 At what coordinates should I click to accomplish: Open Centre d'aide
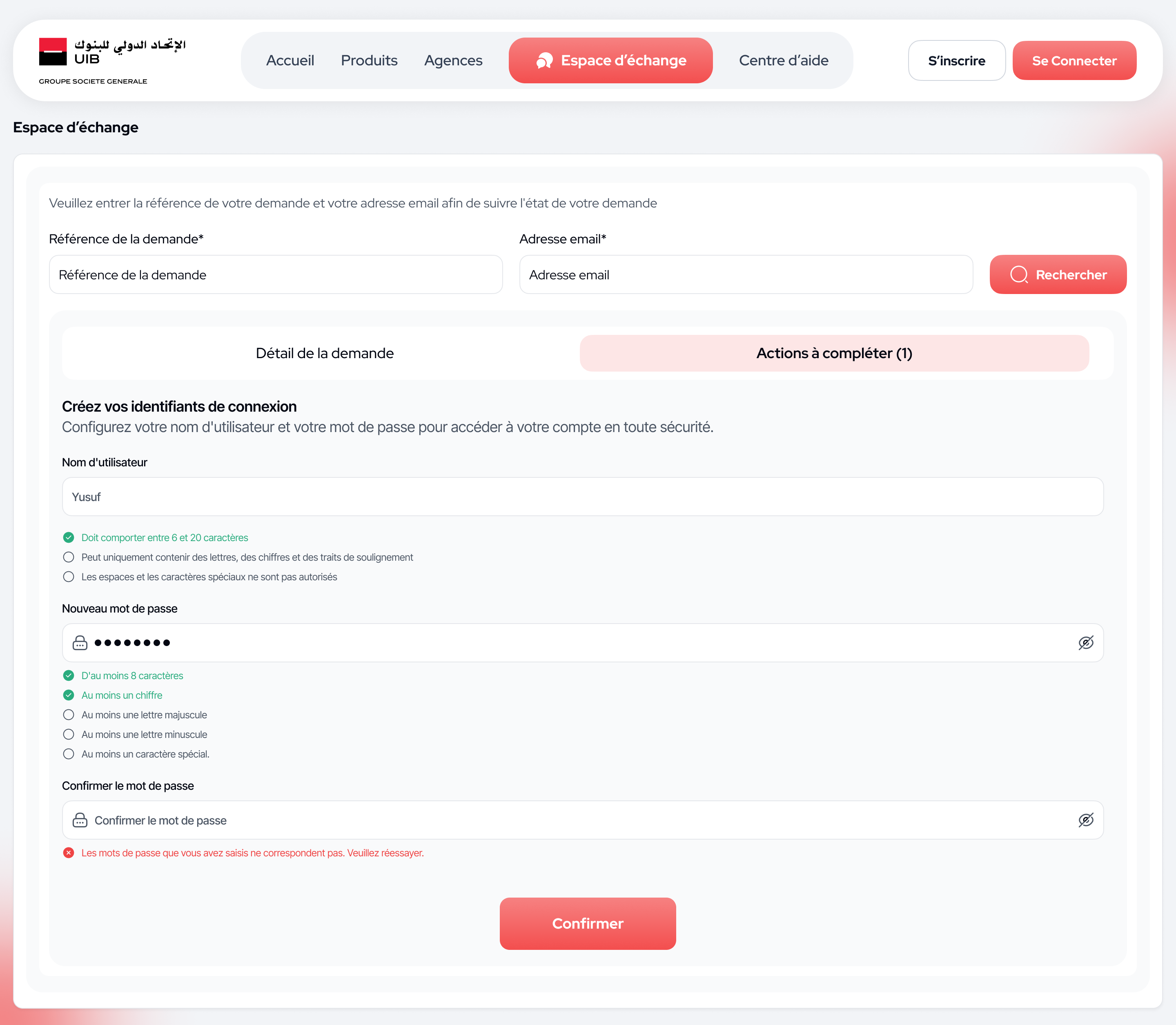784,60
